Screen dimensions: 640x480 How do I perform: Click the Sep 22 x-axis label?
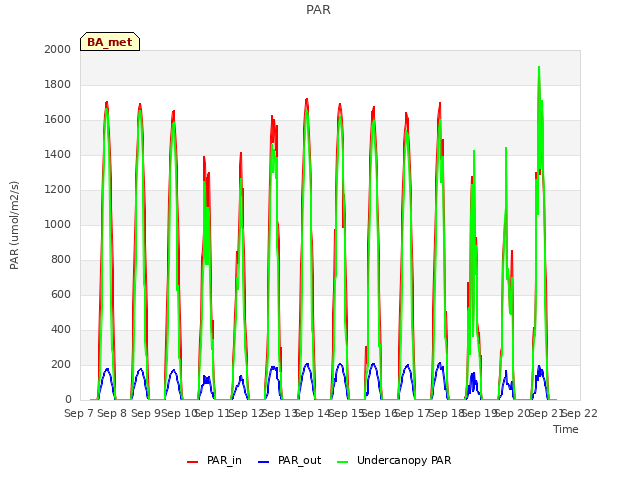click(x=580, y=413)
